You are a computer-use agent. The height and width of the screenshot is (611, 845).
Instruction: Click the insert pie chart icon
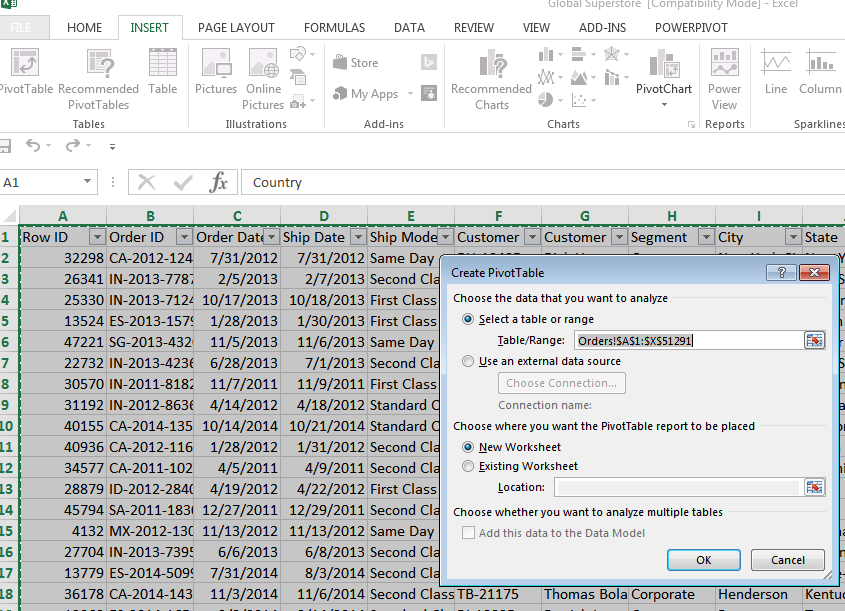pos(545,100)
